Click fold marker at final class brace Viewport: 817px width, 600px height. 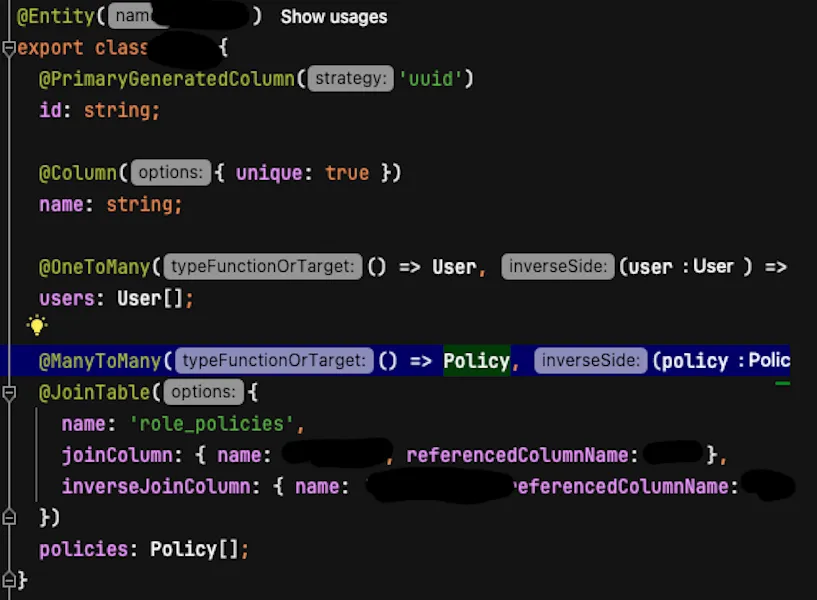[x=9, y=579]
